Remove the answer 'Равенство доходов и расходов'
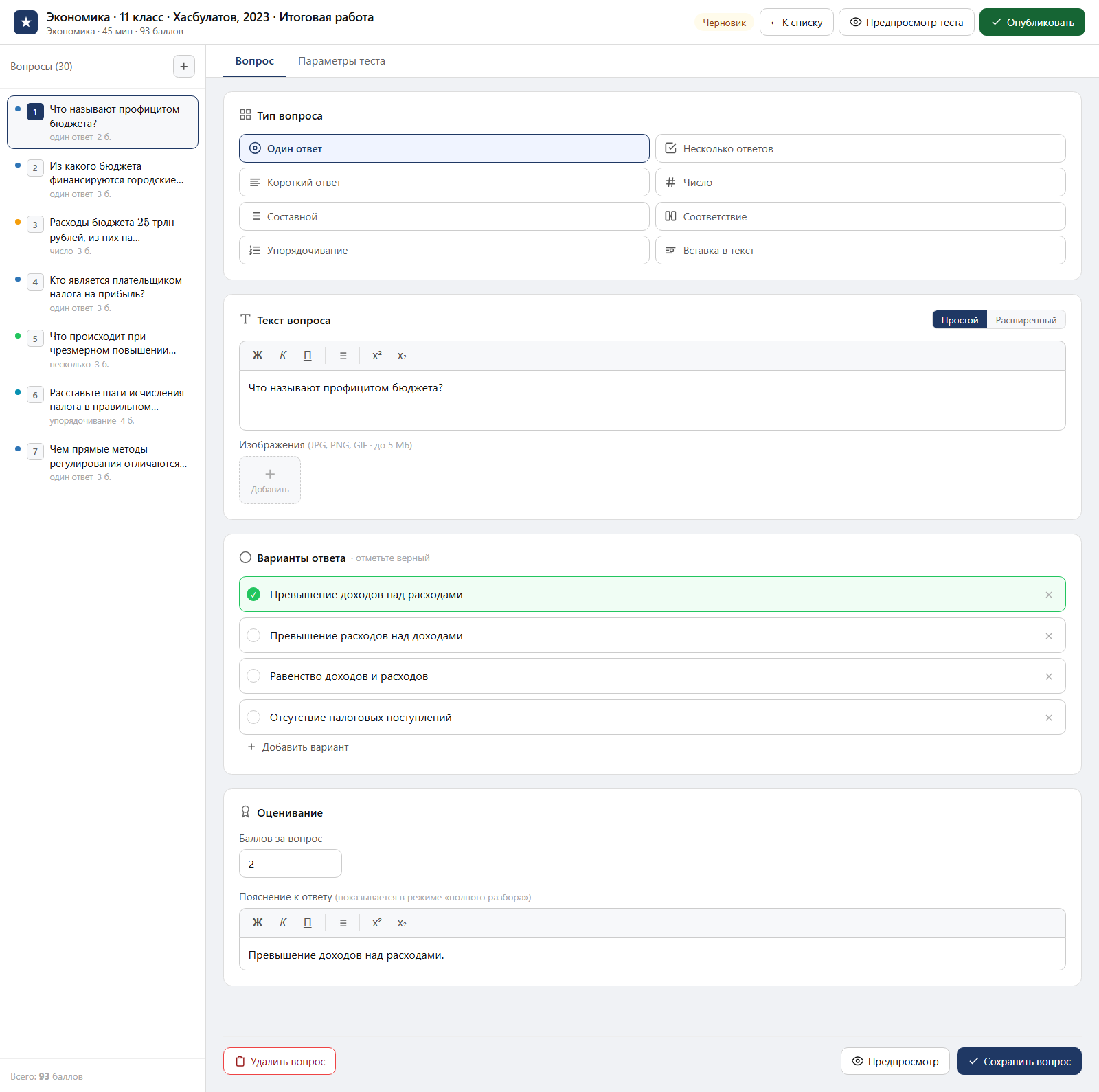This screenshot has width=1099, height=1092. coord(1049,676)
